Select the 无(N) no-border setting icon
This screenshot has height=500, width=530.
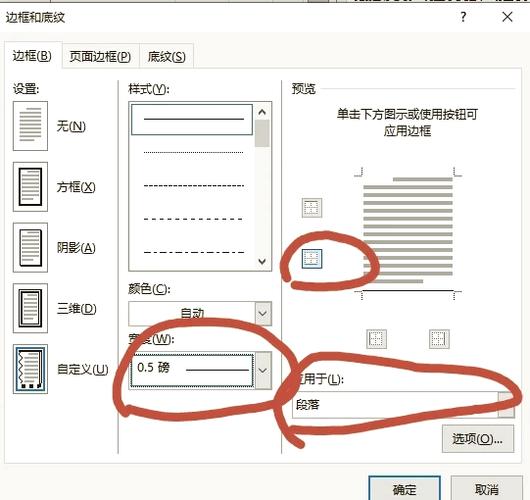point(30,126)
